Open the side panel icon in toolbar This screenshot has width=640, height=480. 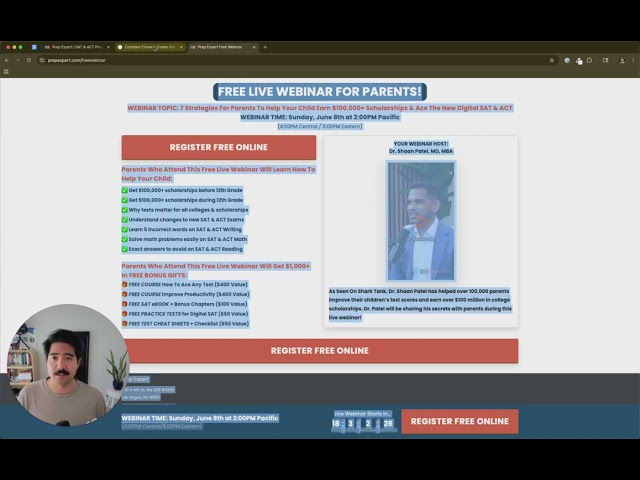pyautogui.click(x=606, y=60)
